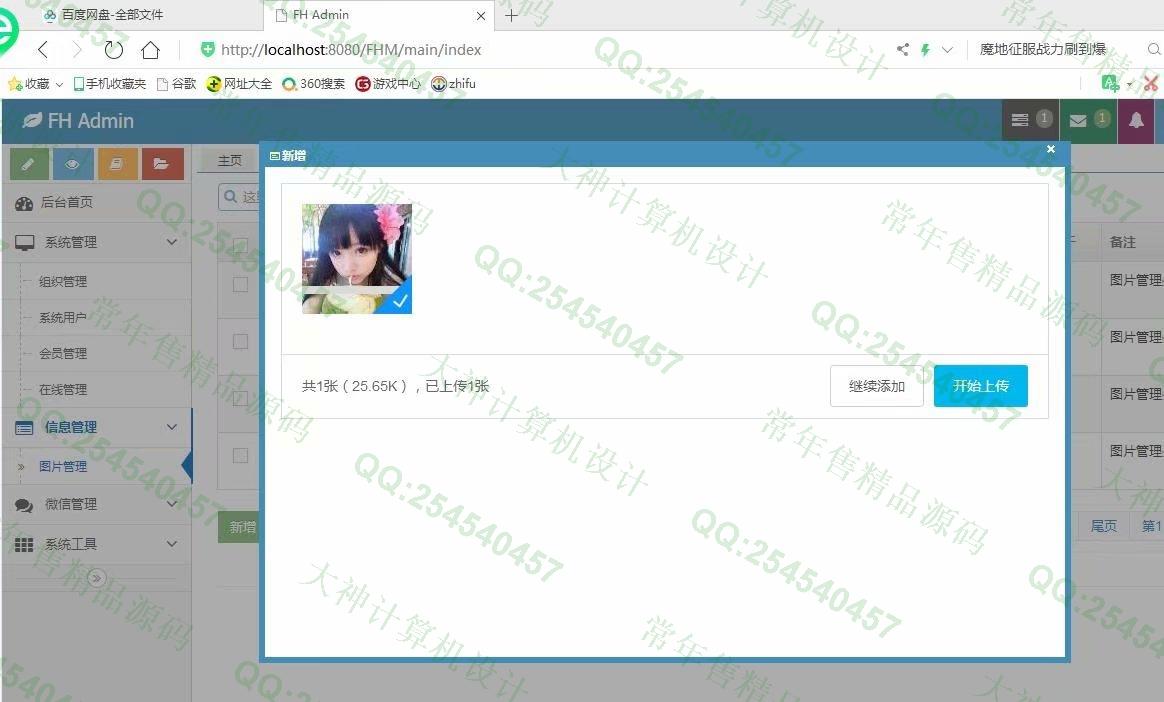Open 游戏中心 bookmark
Image resolution: width=1164 pixels, height=702 pixels.
pos(388,84)
